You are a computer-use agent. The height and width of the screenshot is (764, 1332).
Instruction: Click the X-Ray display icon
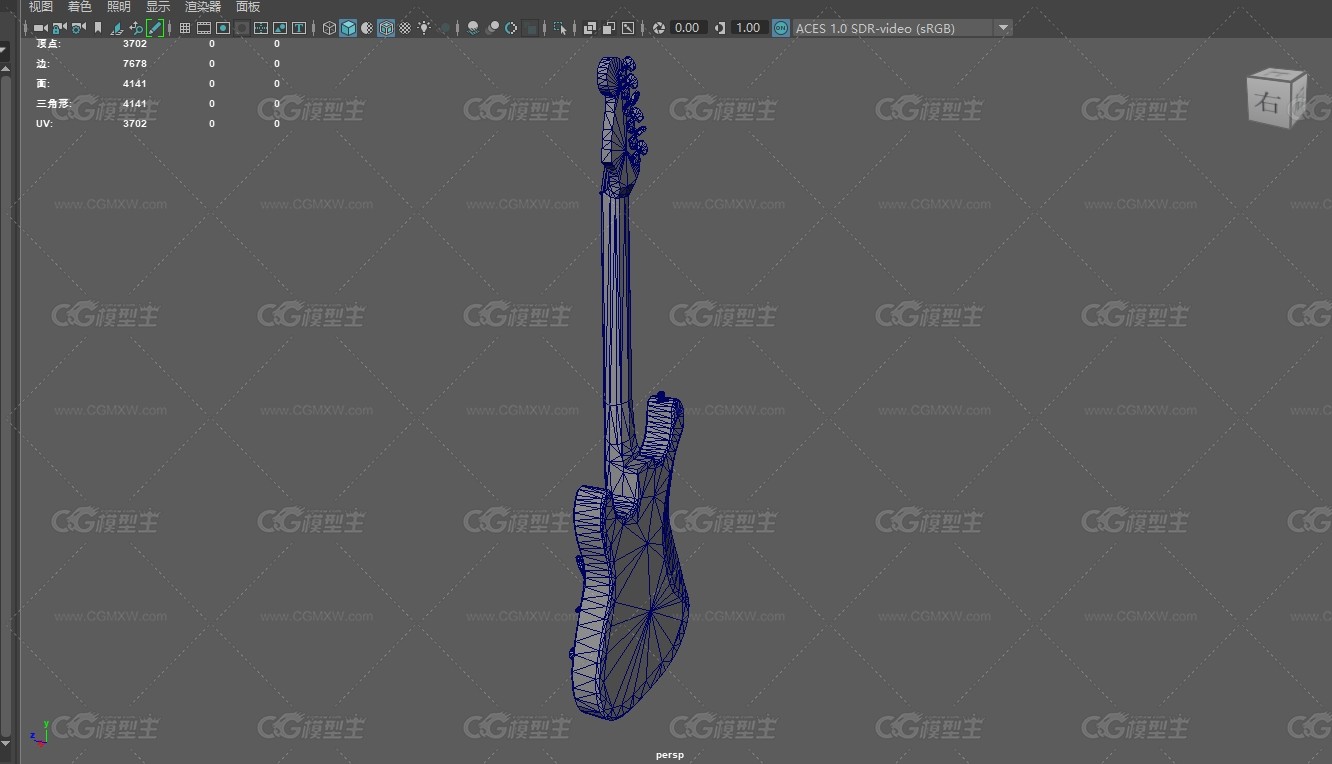pyautogui.click(x=590, y=28)
